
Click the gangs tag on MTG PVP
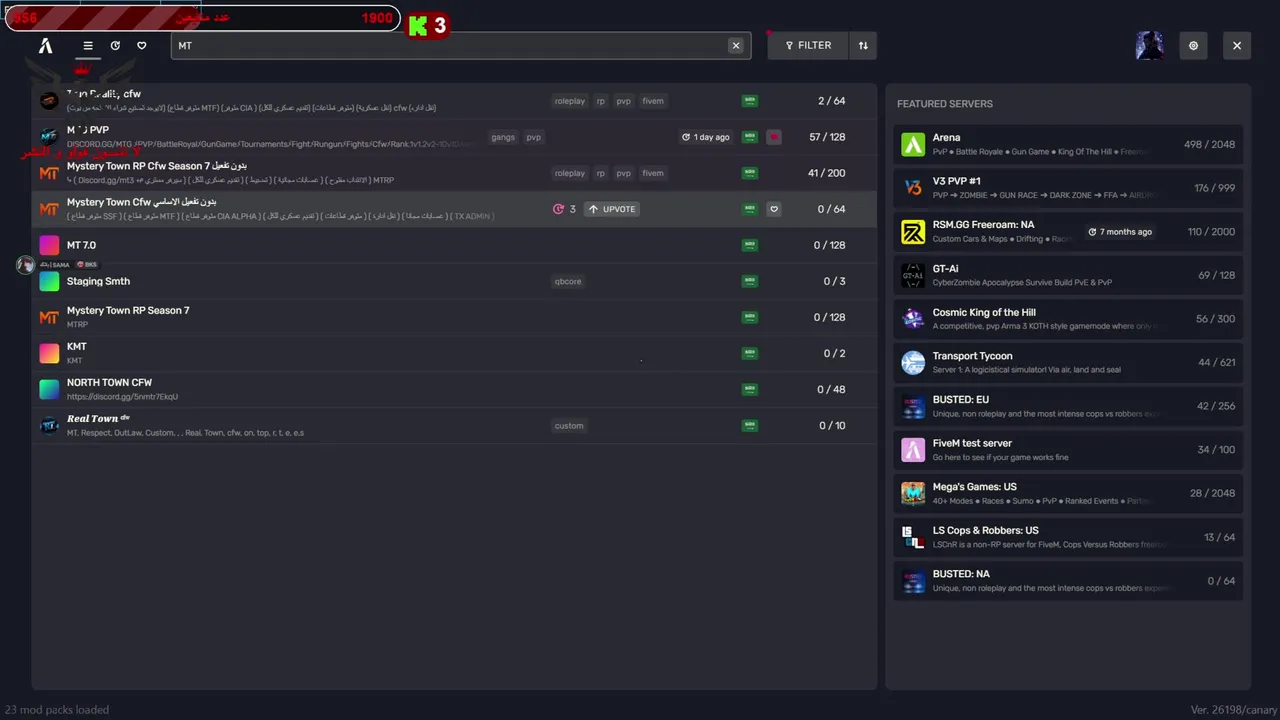[503, 137]
